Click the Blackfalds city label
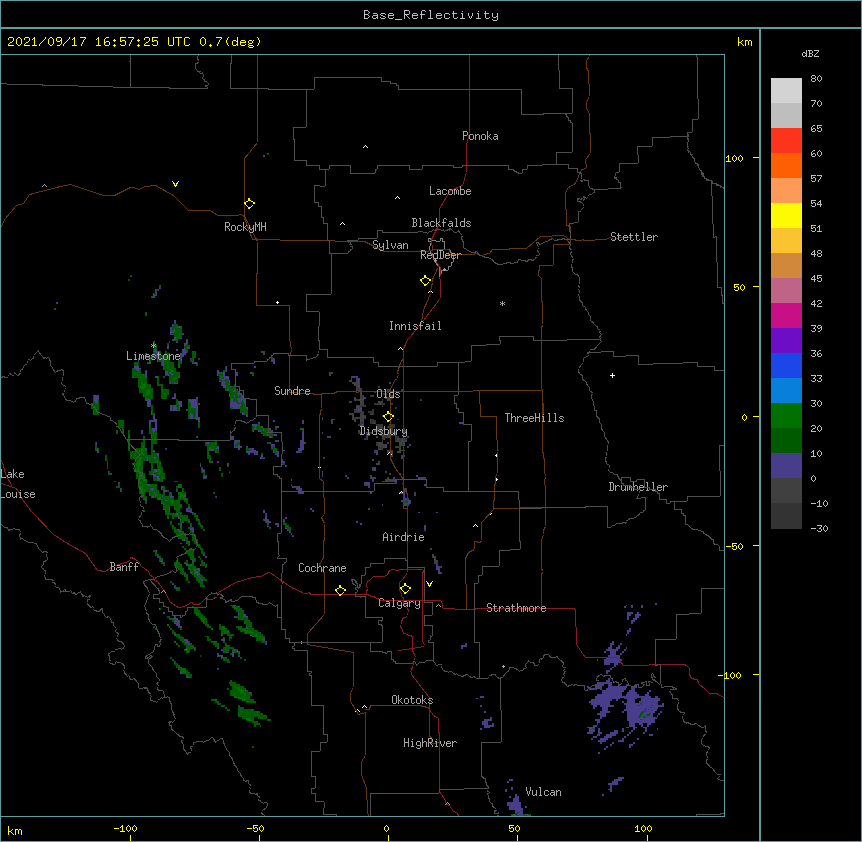The image size is (862, 842). (441, 223)
